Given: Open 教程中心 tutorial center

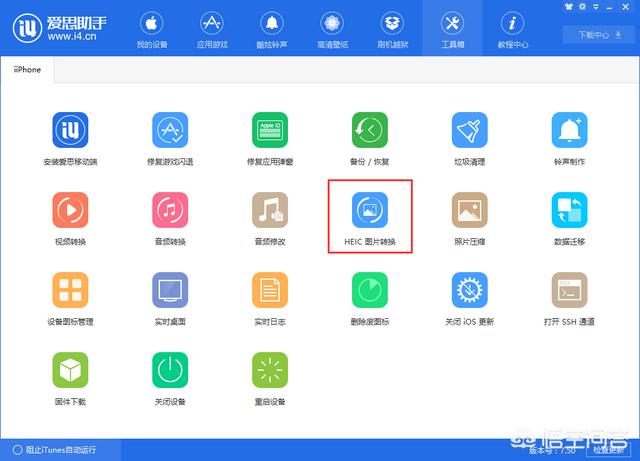Looking at the screenshot, I should tap(513, 28).
